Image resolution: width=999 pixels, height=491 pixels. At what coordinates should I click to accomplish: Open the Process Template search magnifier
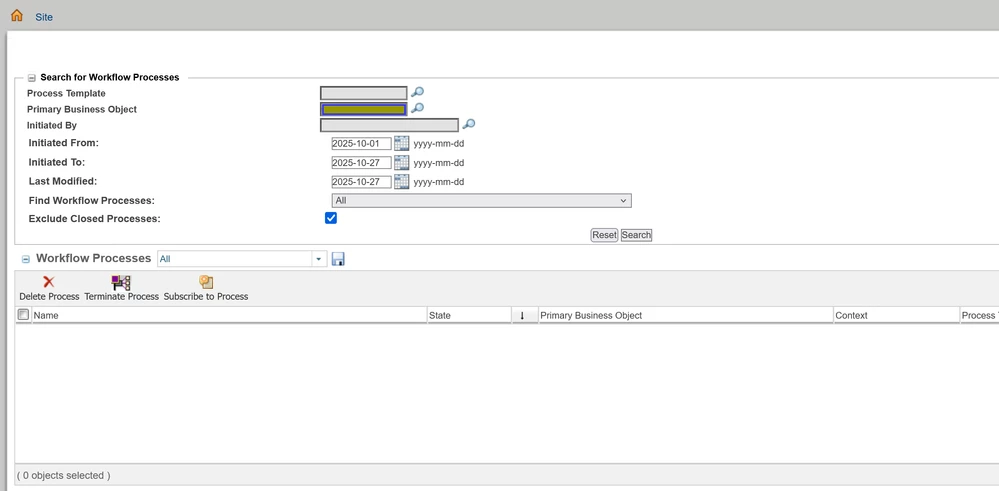(x=417, y=93)
